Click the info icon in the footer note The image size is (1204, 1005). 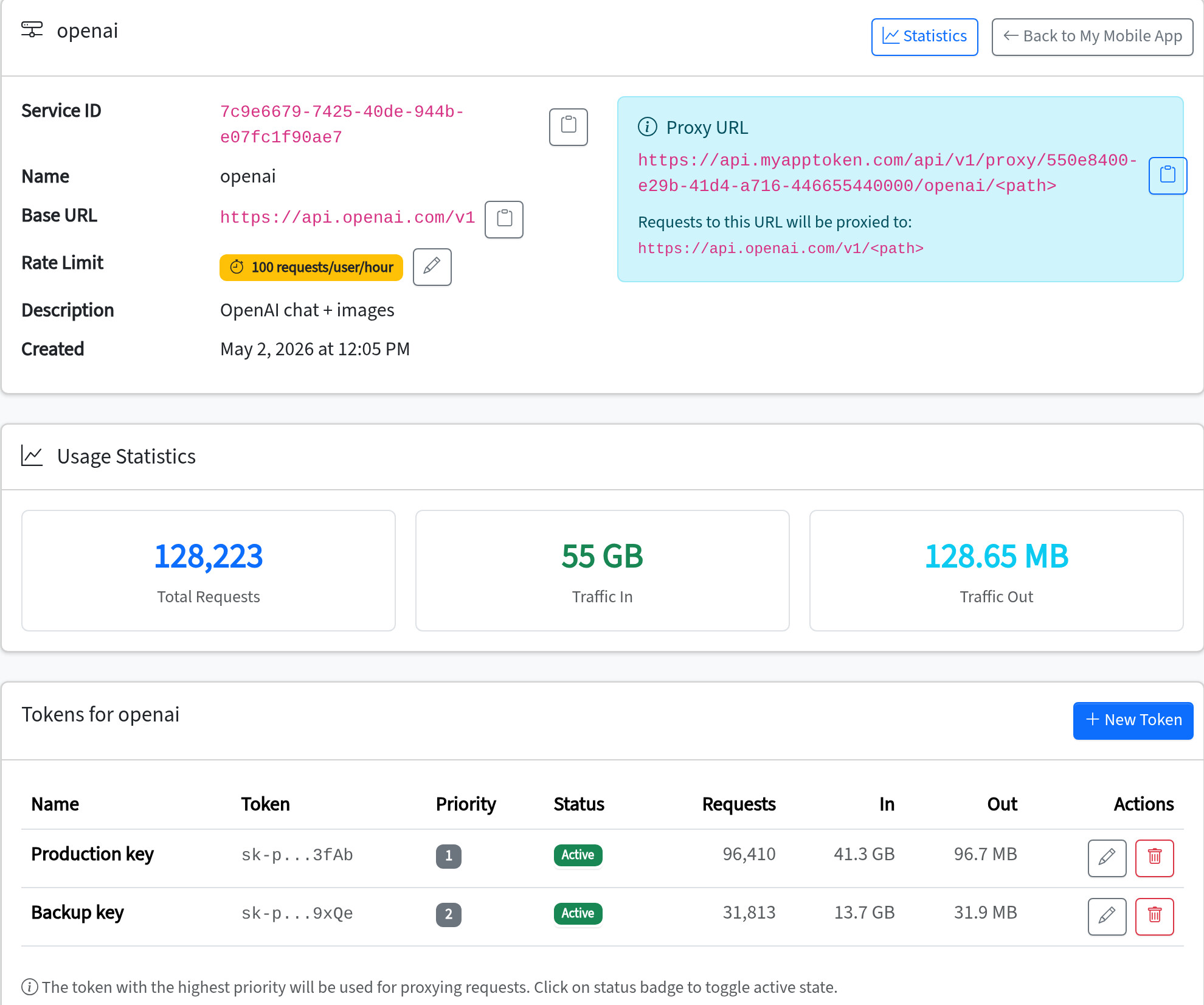coord(30,987)
